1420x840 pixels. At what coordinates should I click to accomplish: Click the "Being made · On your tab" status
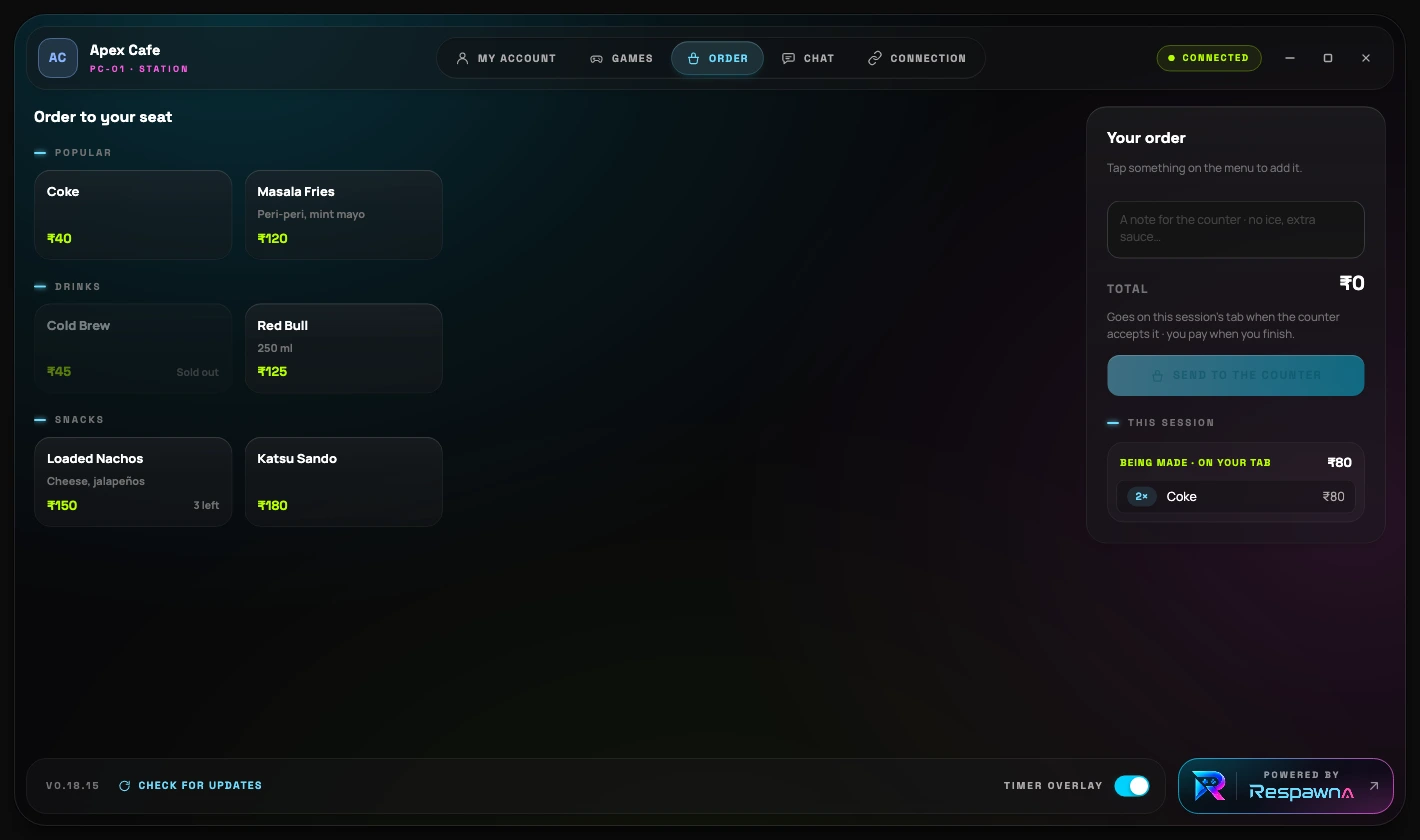[1195, 463]
